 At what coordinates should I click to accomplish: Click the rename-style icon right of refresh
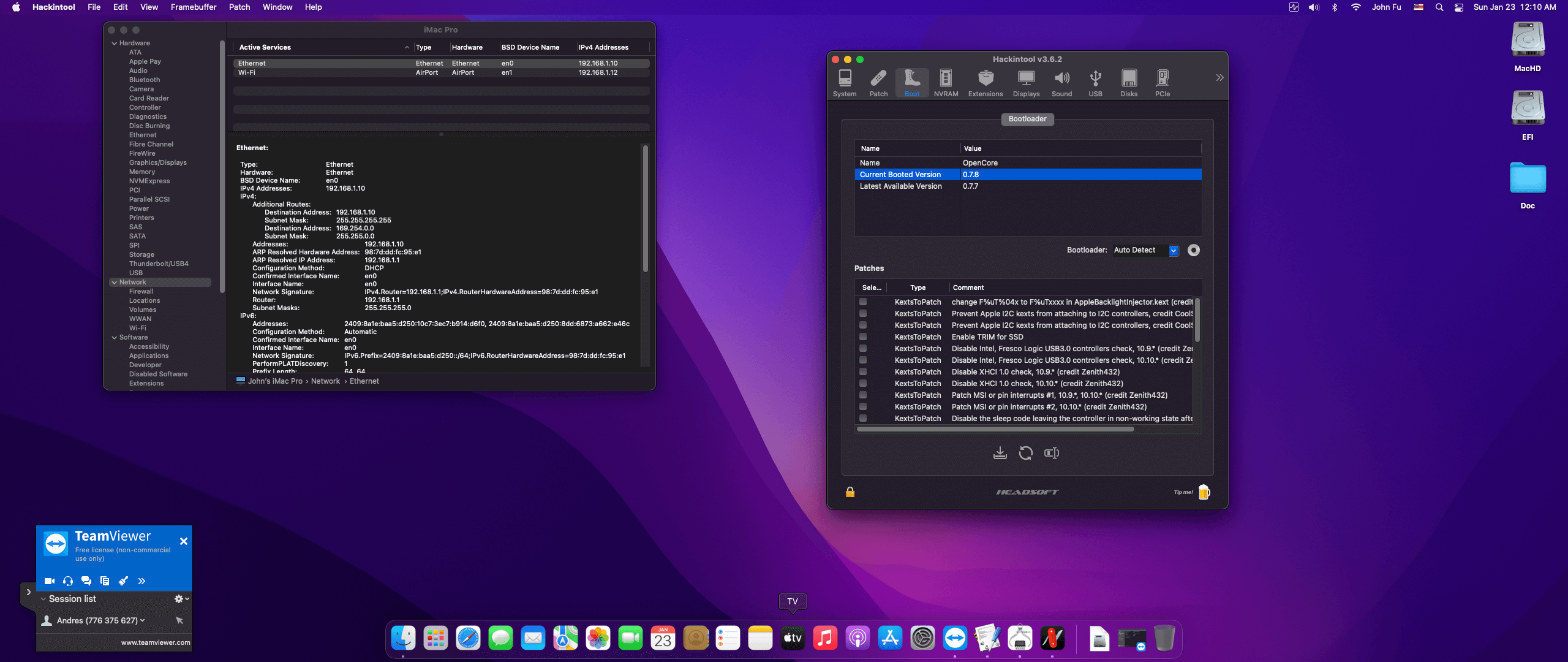(1052, 453)
